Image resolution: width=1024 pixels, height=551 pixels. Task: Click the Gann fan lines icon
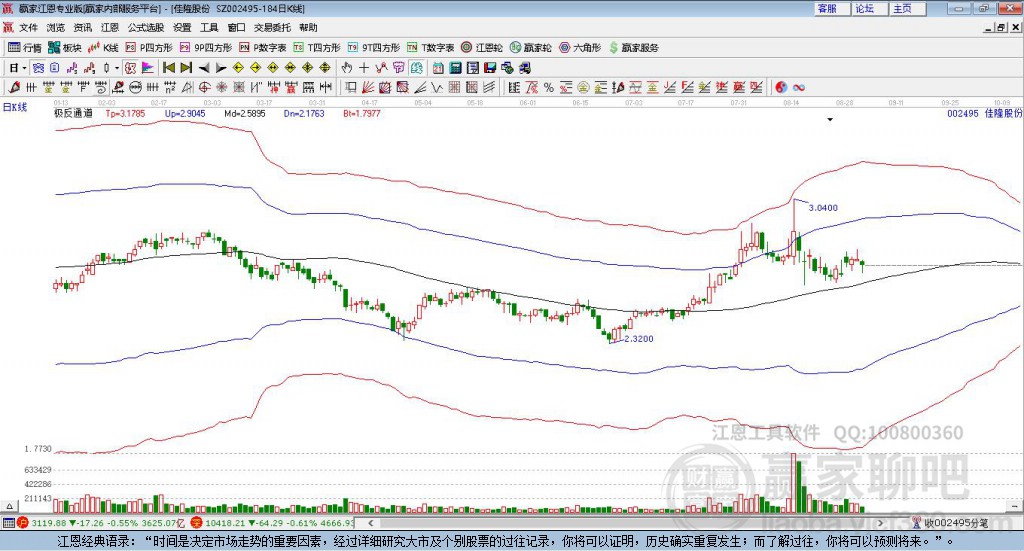pyautogui.click(x=368, y=87)
